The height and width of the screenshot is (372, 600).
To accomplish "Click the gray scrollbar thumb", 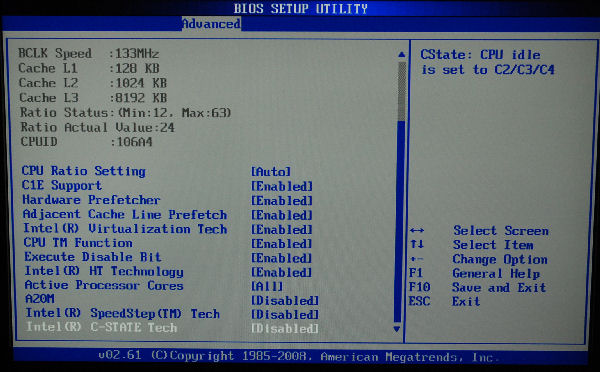I will 401,91.
